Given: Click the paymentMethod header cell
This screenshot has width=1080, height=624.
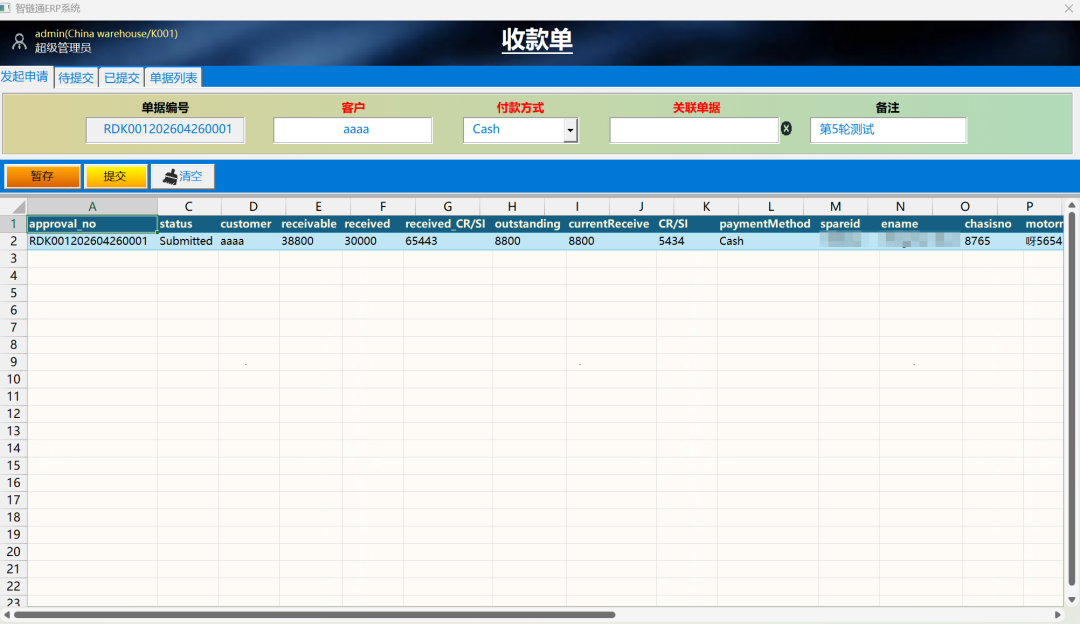Looking at the screenshot, I should (767, 224).
